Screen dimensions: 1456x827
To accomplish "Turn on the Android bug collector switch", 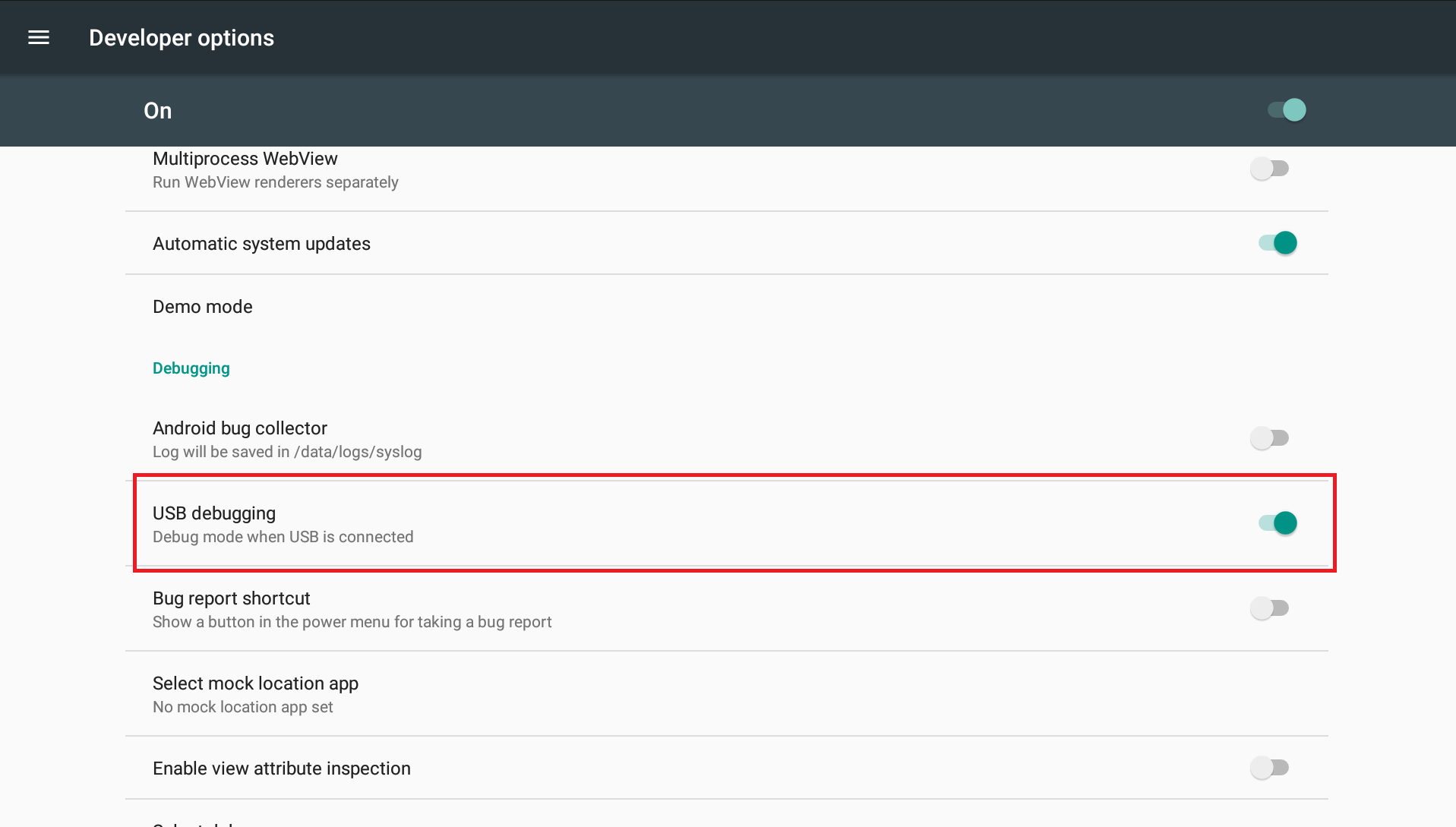I will tap(1269, 438).
